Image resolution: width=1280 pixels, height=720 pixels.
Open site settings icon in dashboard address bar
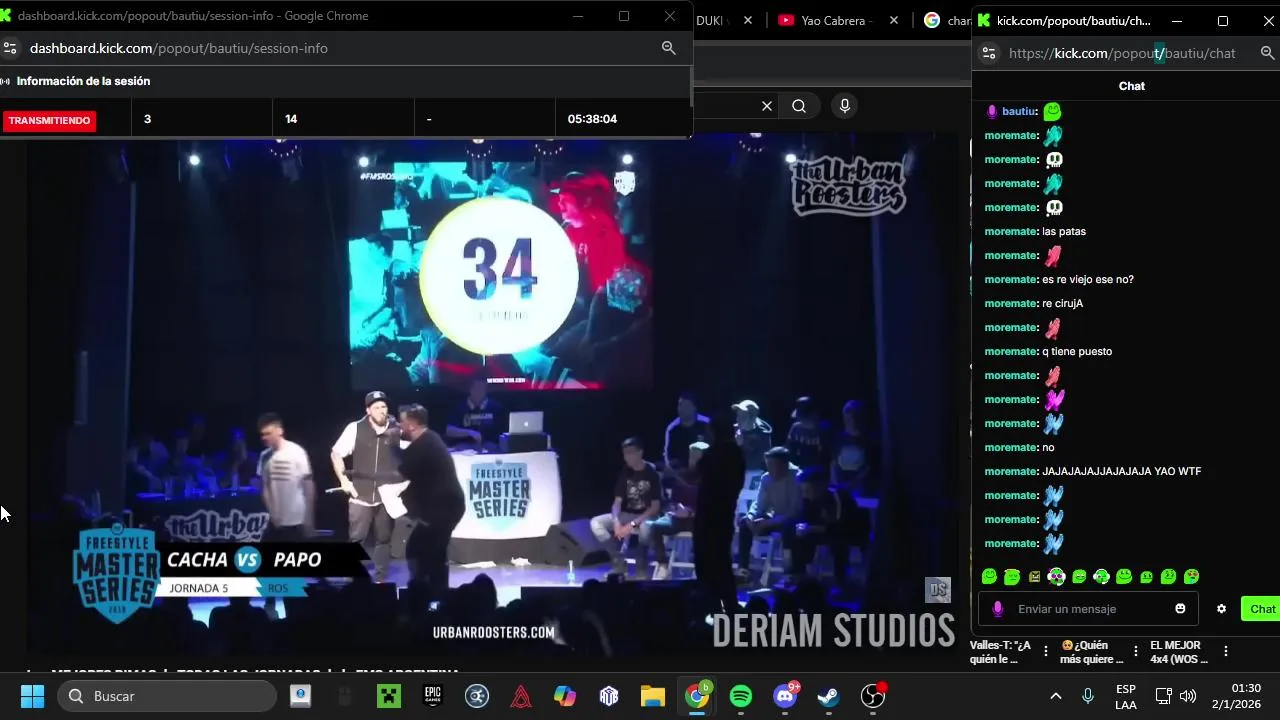[10, 48]
